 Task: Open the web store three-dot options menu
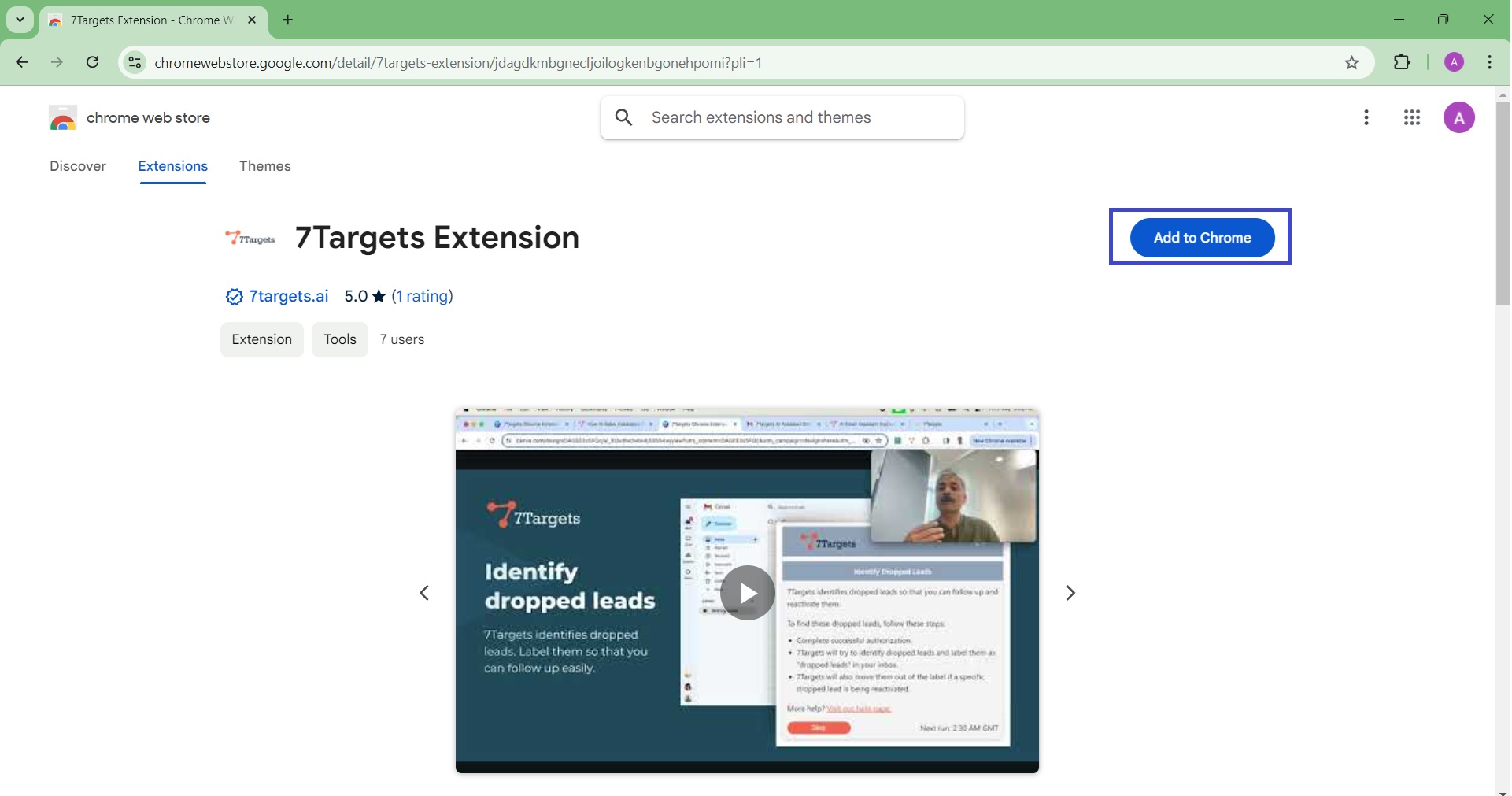(x=1367, y=118)
